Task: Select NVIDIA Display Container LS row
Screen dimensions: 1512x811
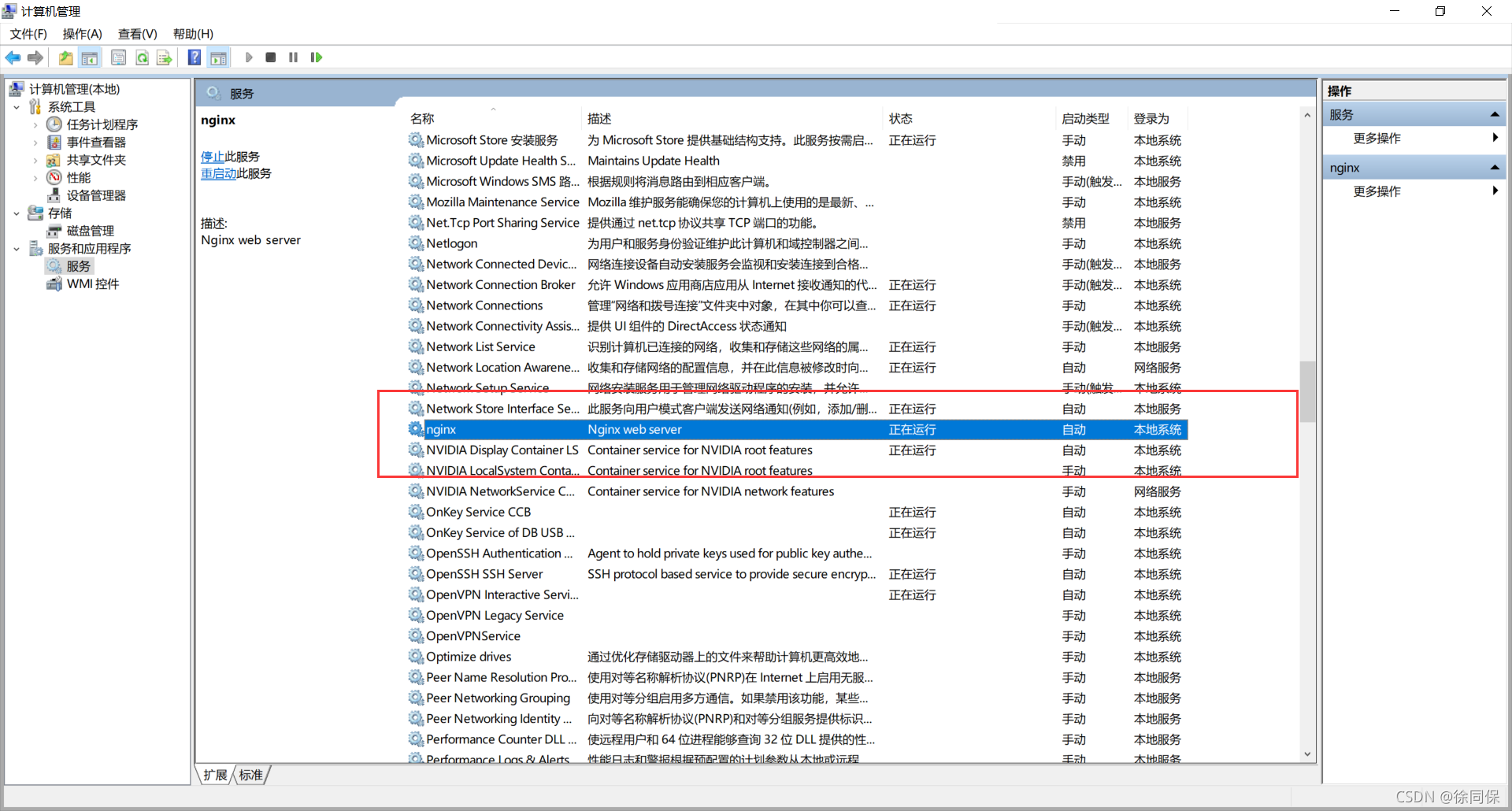Action: tap(797, 450)
